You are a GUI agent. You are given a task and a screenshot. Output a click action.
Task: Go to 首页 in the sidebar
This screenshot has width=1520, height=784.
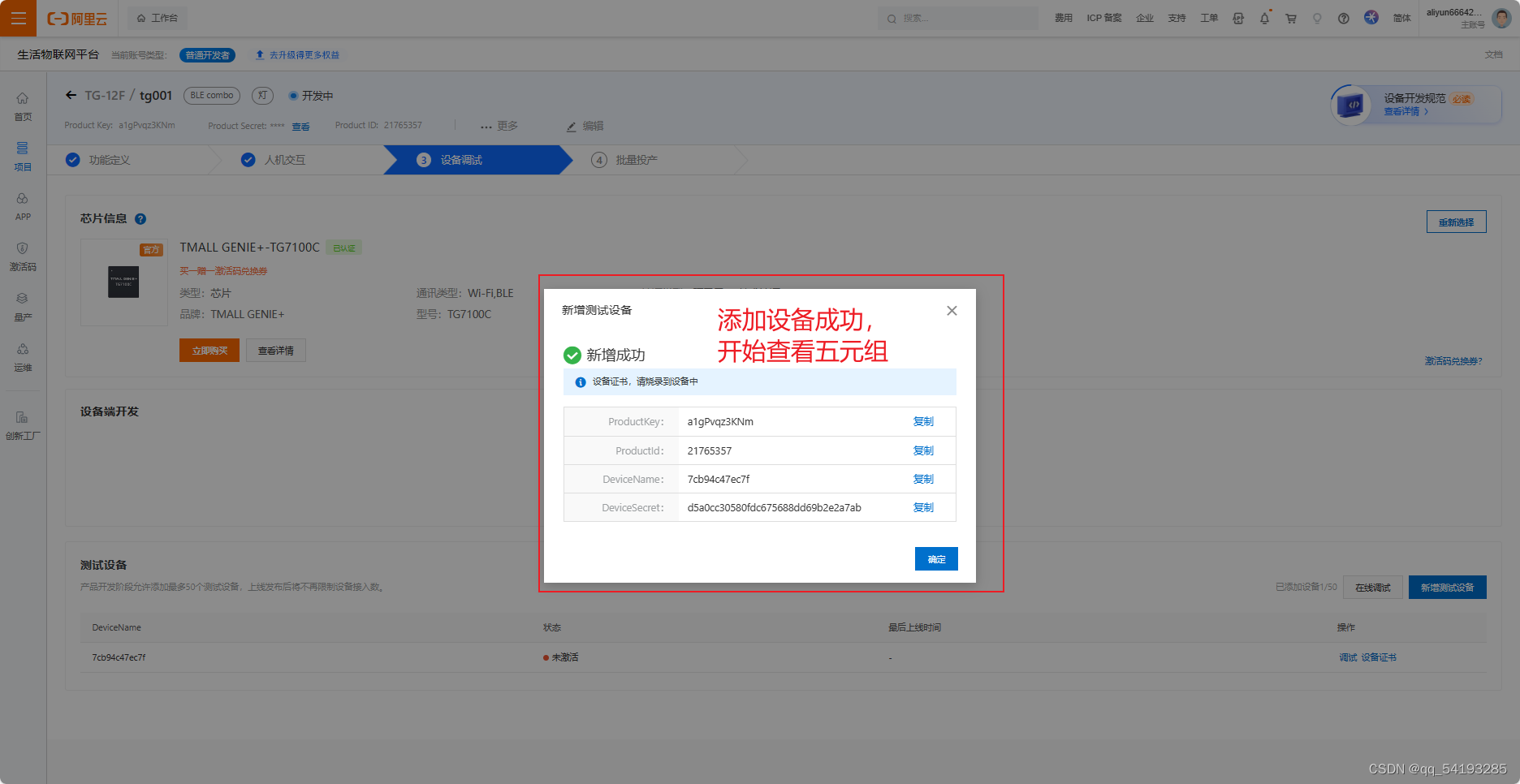tap(23, 106)
